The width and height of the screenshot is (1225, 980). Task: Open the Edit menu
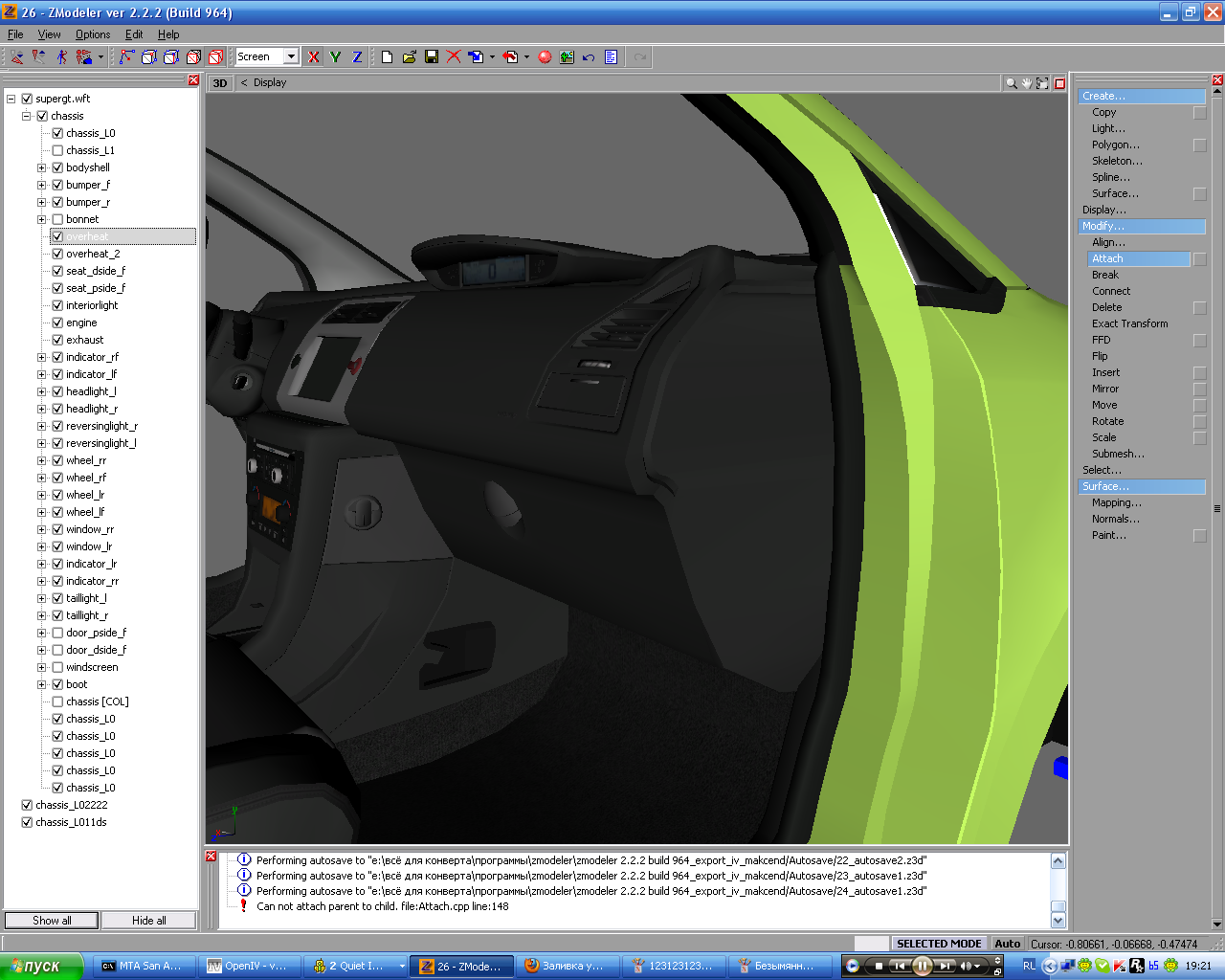click(134, 34)
